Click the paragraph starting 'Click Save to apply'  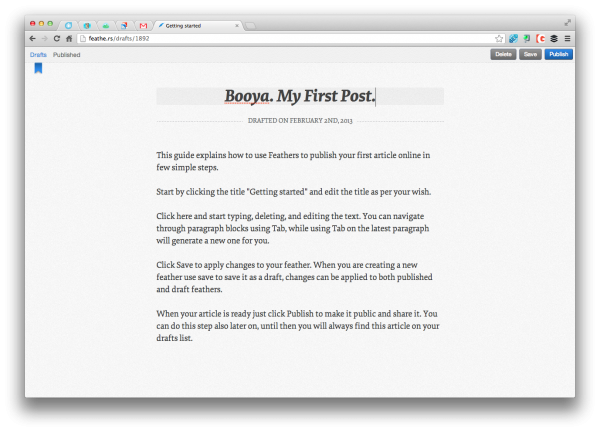pos(294,277)
